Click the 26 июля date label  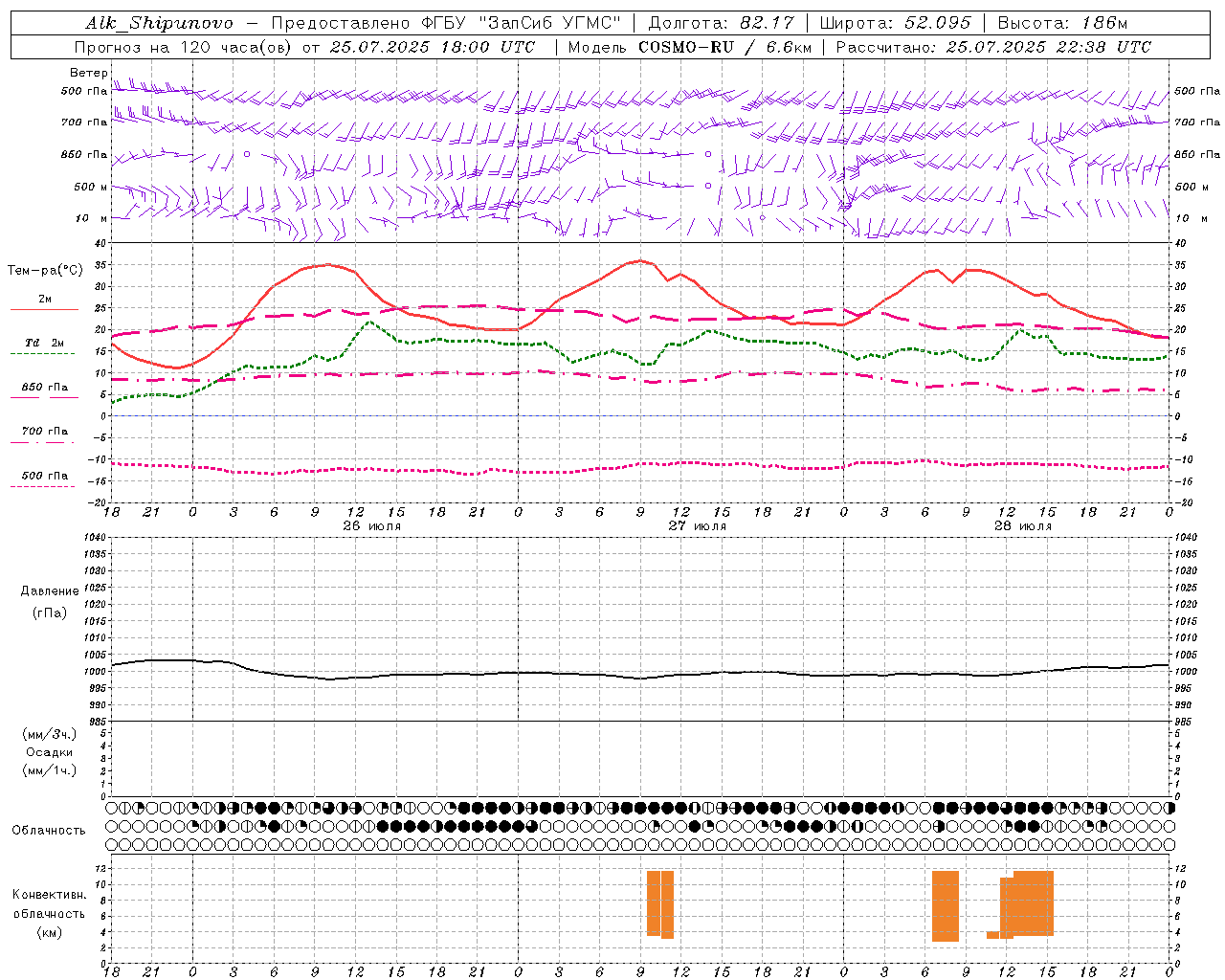[372, 526]
